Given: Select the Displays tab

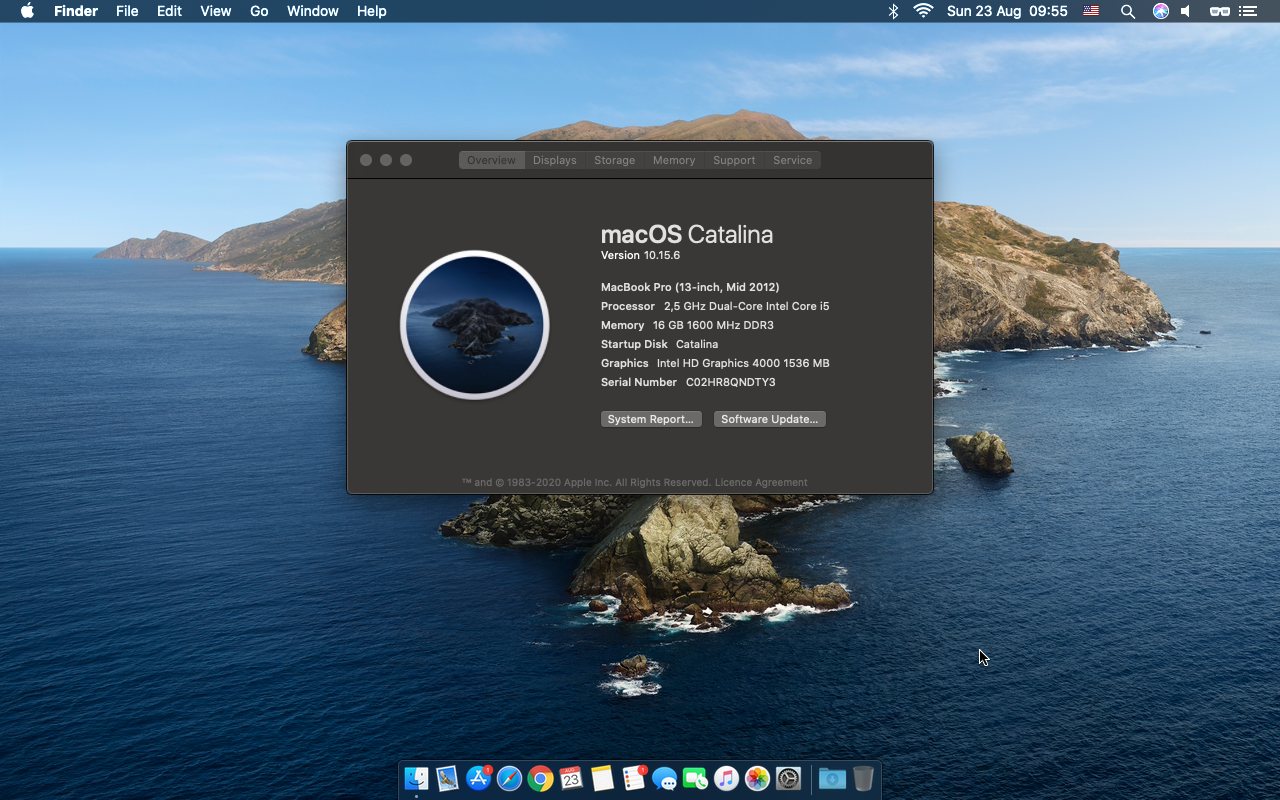Looking at the screenshot, I should point(554,160).
